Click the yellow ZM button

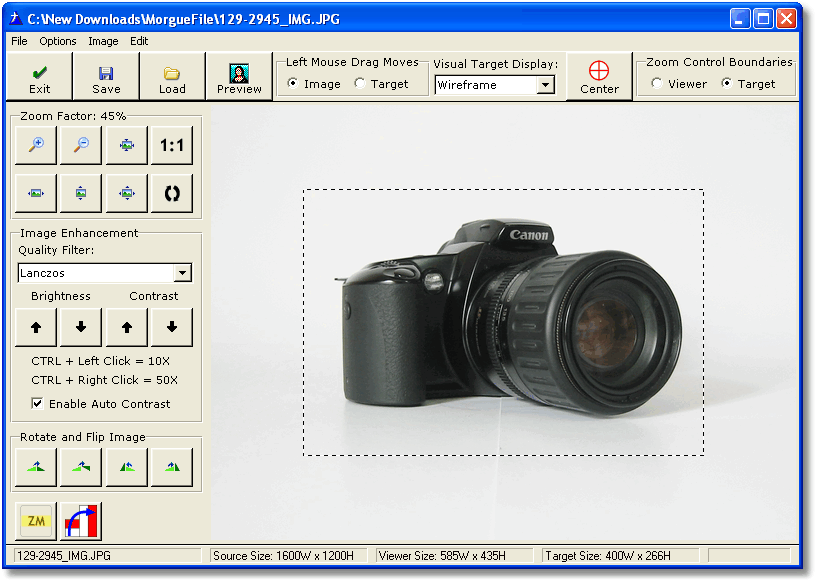click(x=36, y=521)
